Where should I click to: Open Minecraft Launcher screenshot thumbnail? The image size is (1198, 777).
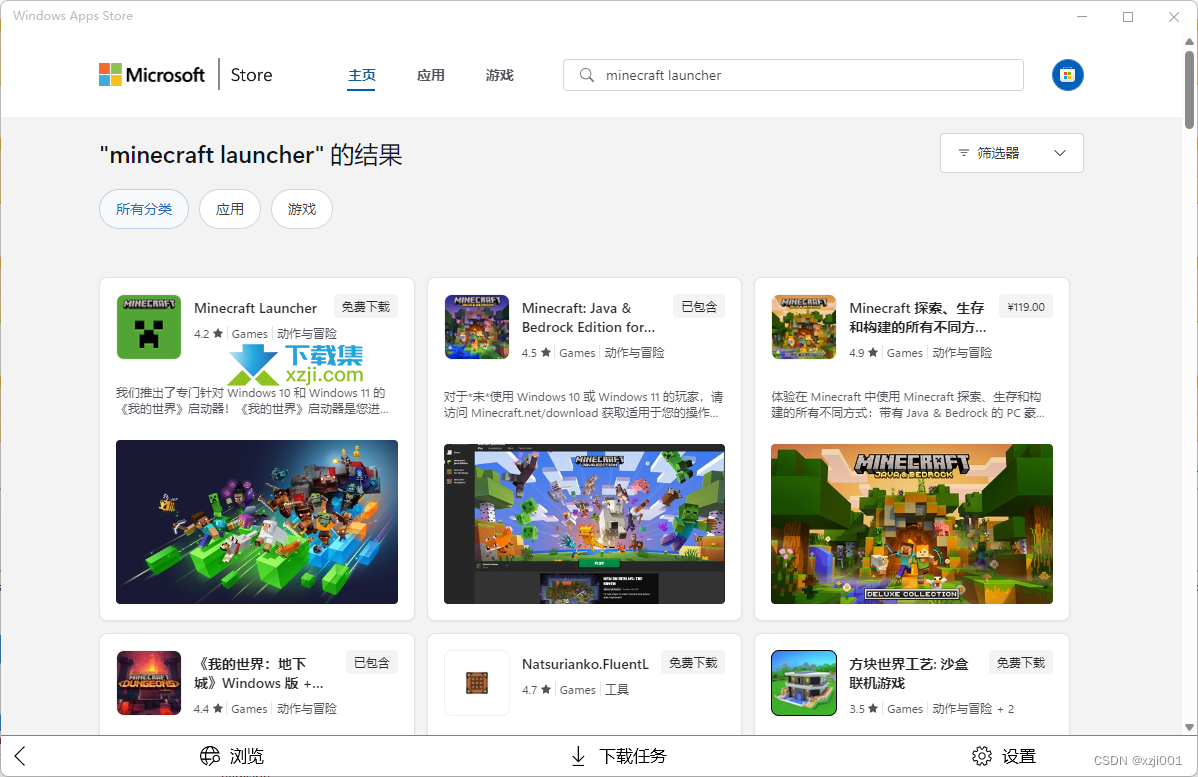(x=257, y=522)
